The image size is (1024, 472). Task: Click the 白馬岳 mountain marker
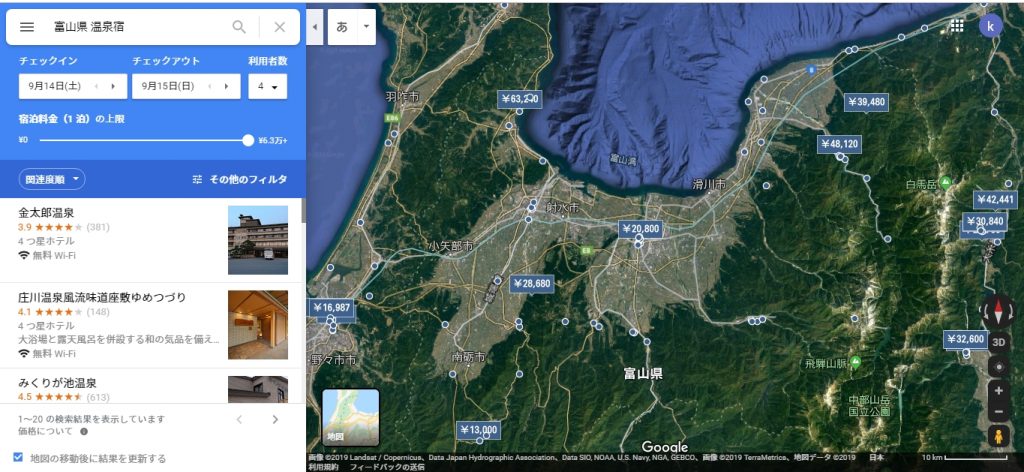pyautogui.click(x=946, y=183)
